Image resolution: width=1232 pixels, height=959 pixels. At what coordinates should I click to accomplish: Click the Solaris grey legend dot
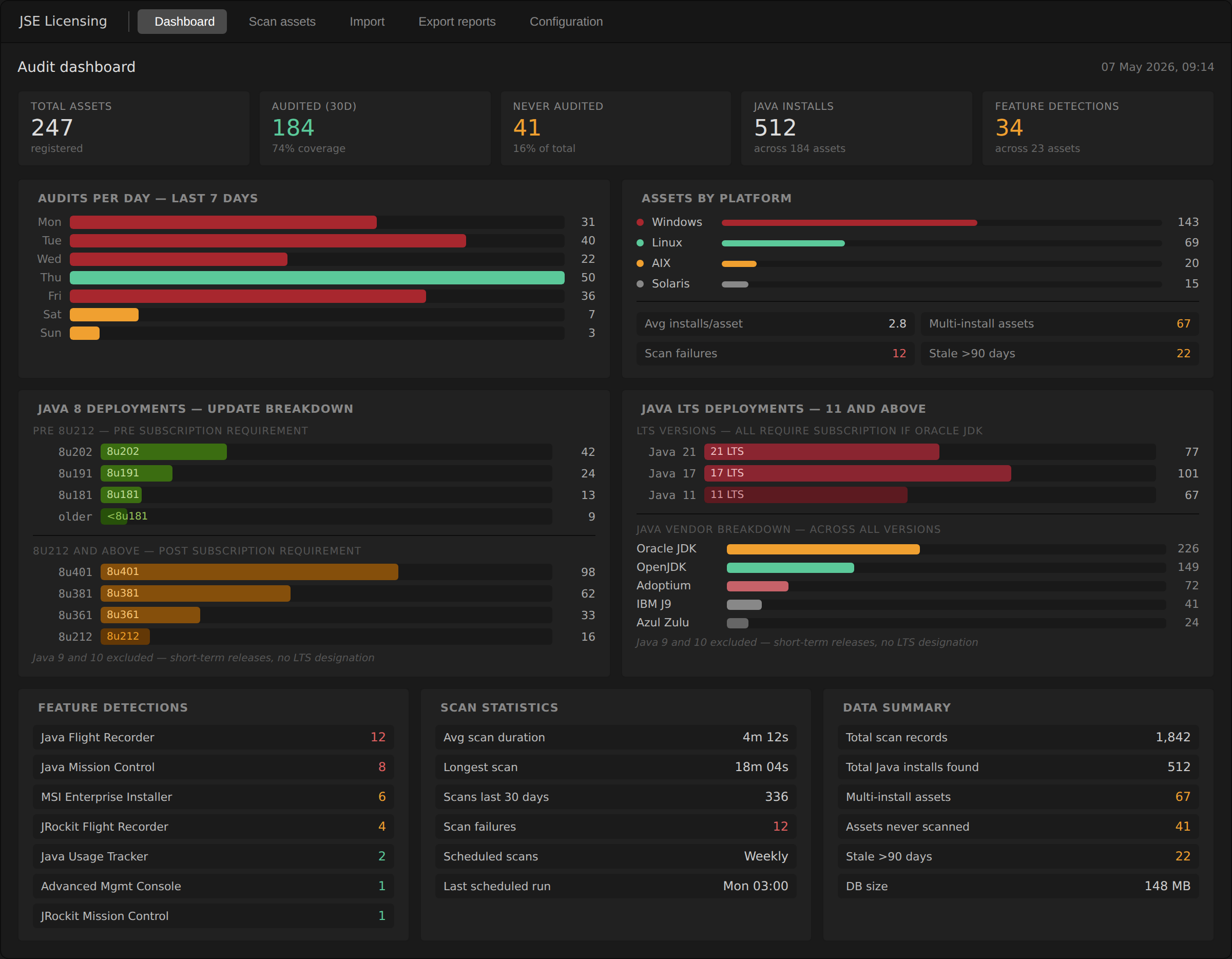[640, 284]
